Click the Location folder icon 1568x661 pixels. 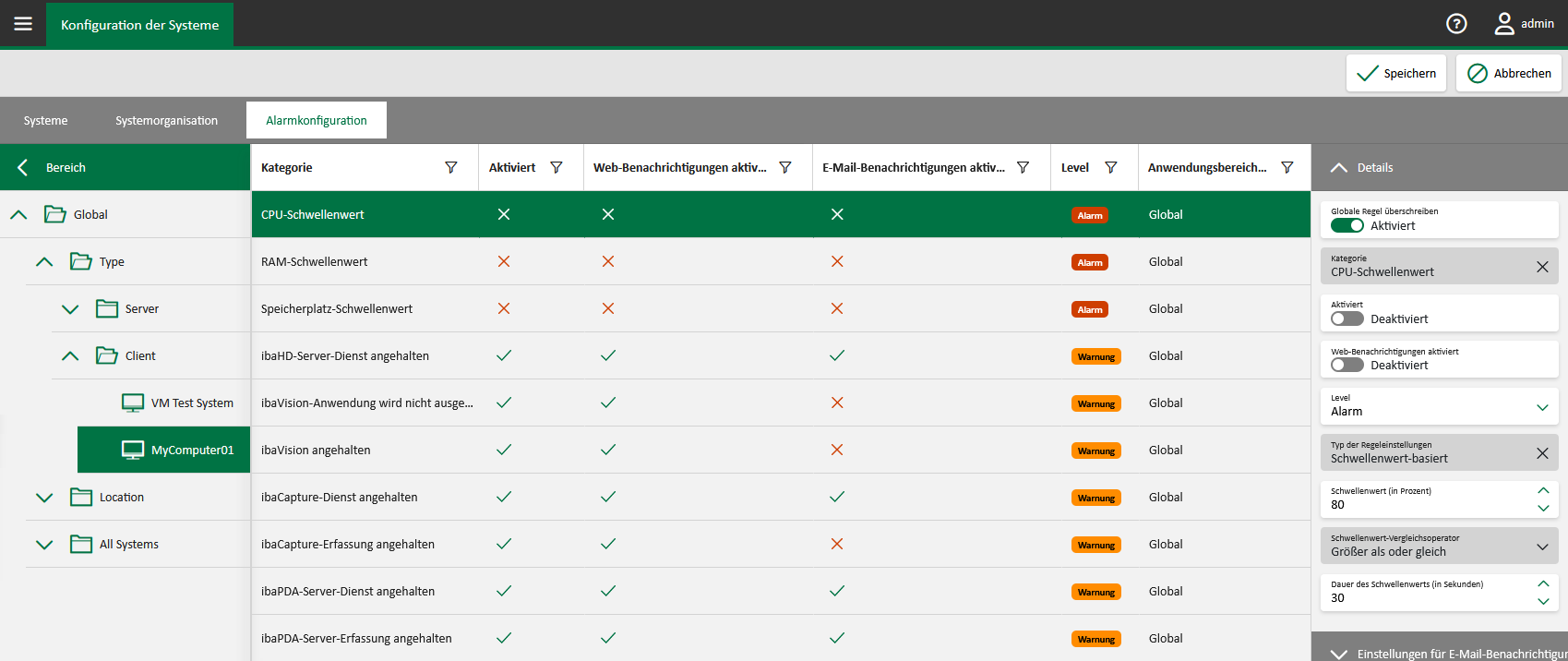click(81, 497)
